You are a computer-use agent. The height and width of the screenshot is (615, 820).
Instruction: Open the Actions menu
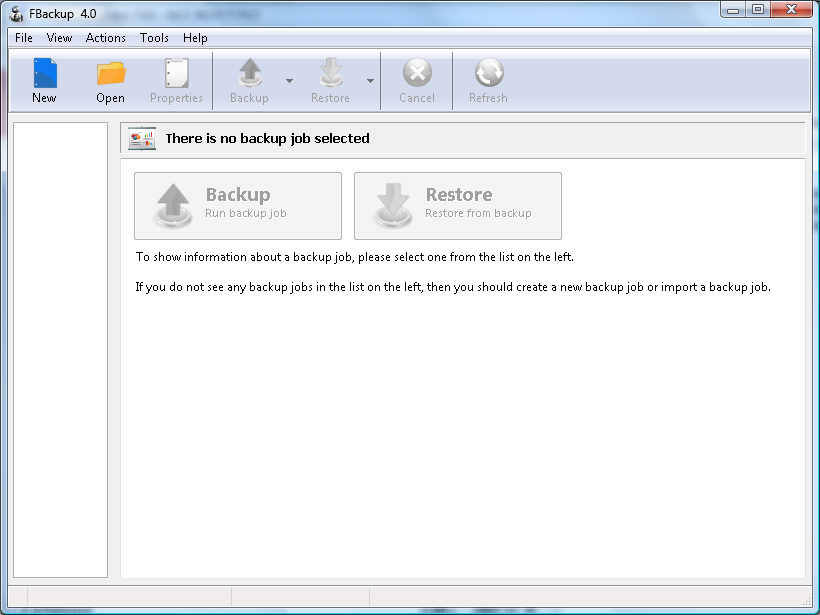click(106, 38)
